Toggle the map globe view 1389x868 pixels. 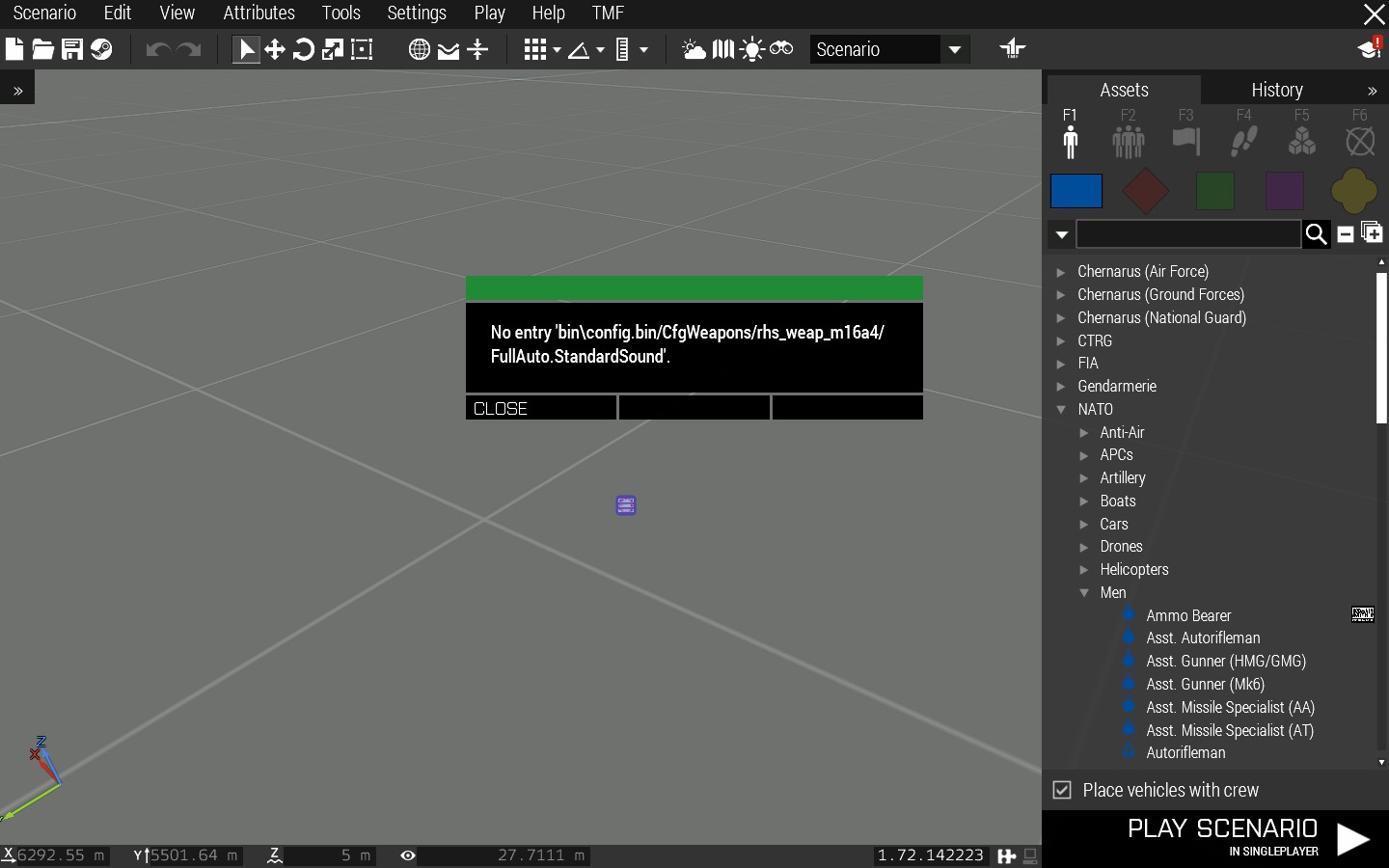(x=419, y=49)
